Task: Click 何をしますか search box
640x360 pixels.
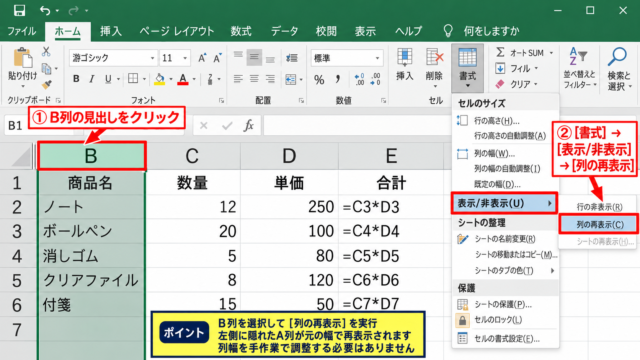Action: coord(491,31)
